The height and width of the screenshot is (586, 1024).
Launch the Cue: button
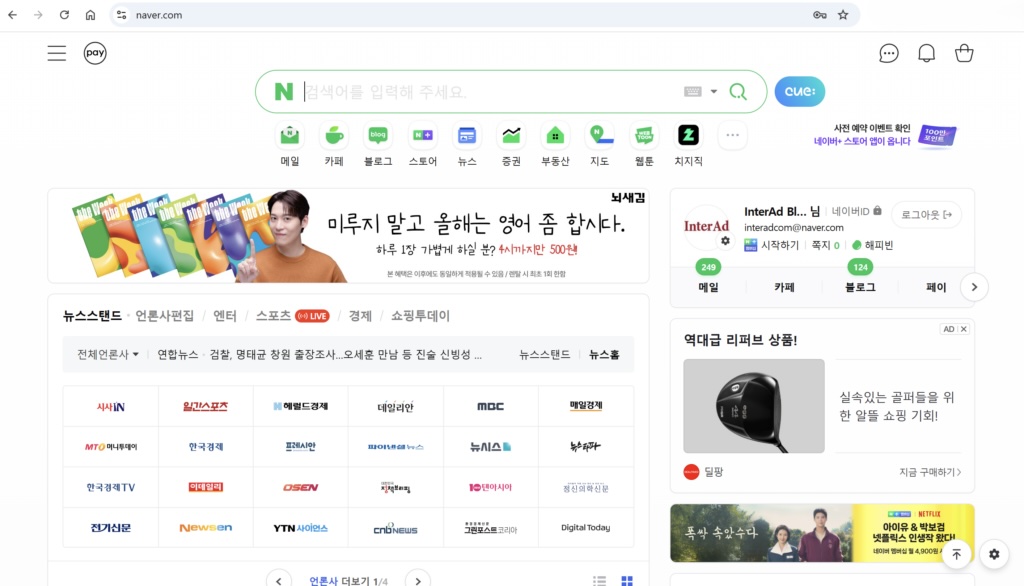[x=799, y=91]
